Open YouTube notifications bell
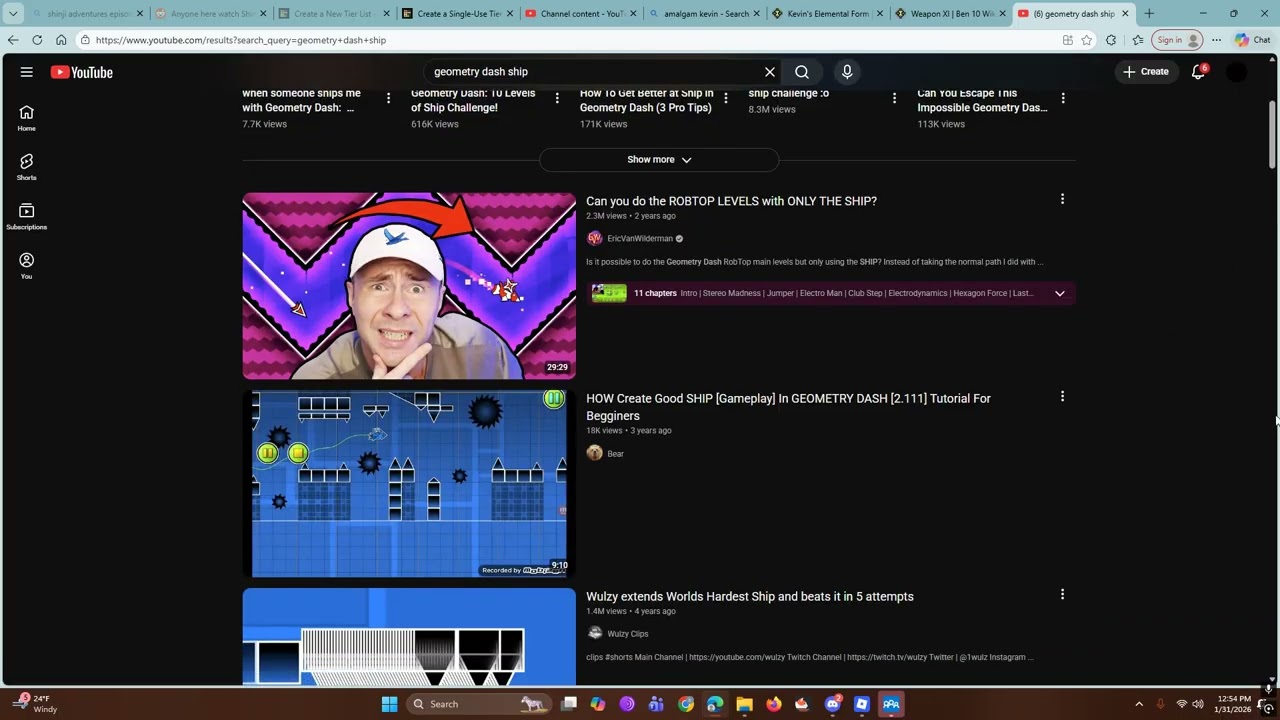The height and width of the screenshot is (720, 1280). (1198, 72)
